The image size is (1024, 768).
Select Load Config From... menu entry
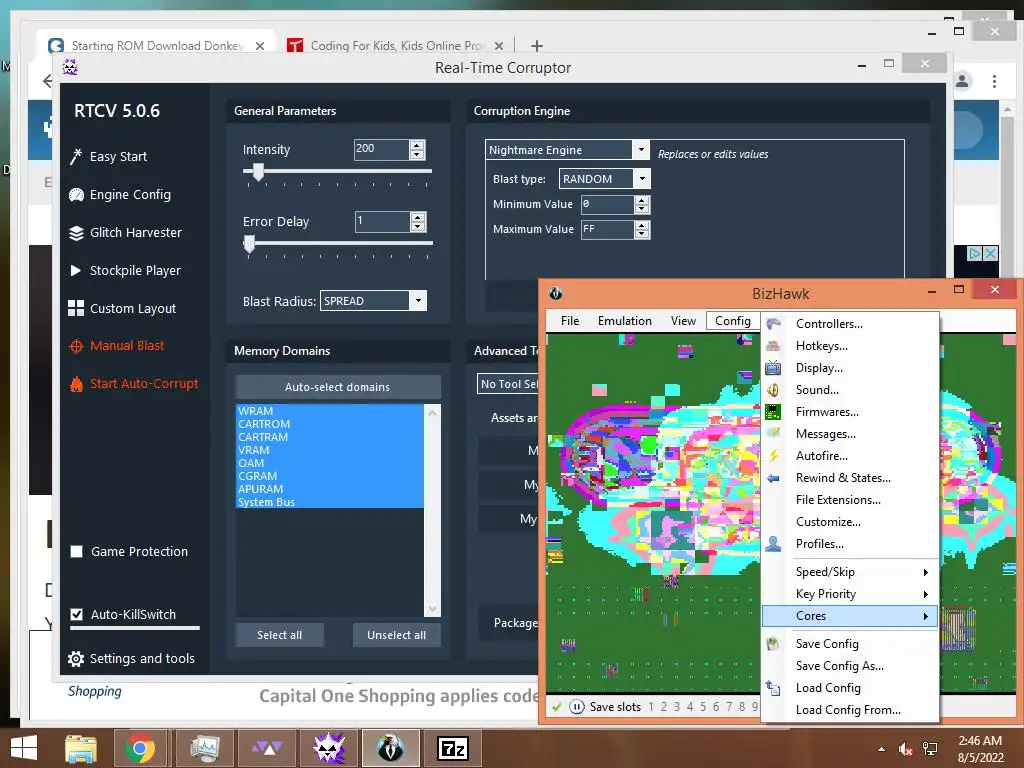850,710
